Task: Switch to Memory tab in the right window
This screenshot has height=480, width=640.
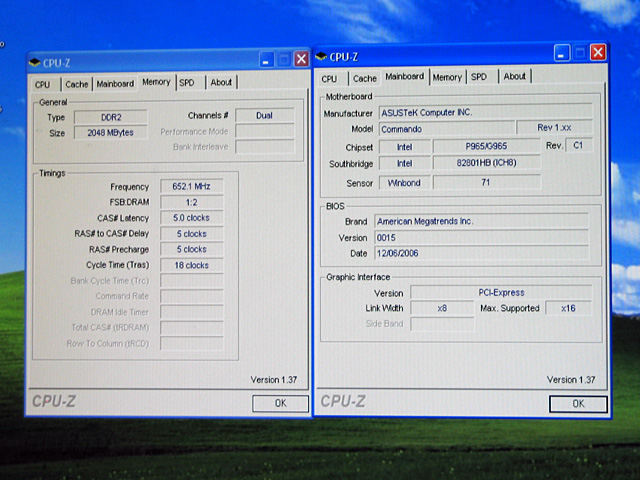Action: (x=447, y=77)
